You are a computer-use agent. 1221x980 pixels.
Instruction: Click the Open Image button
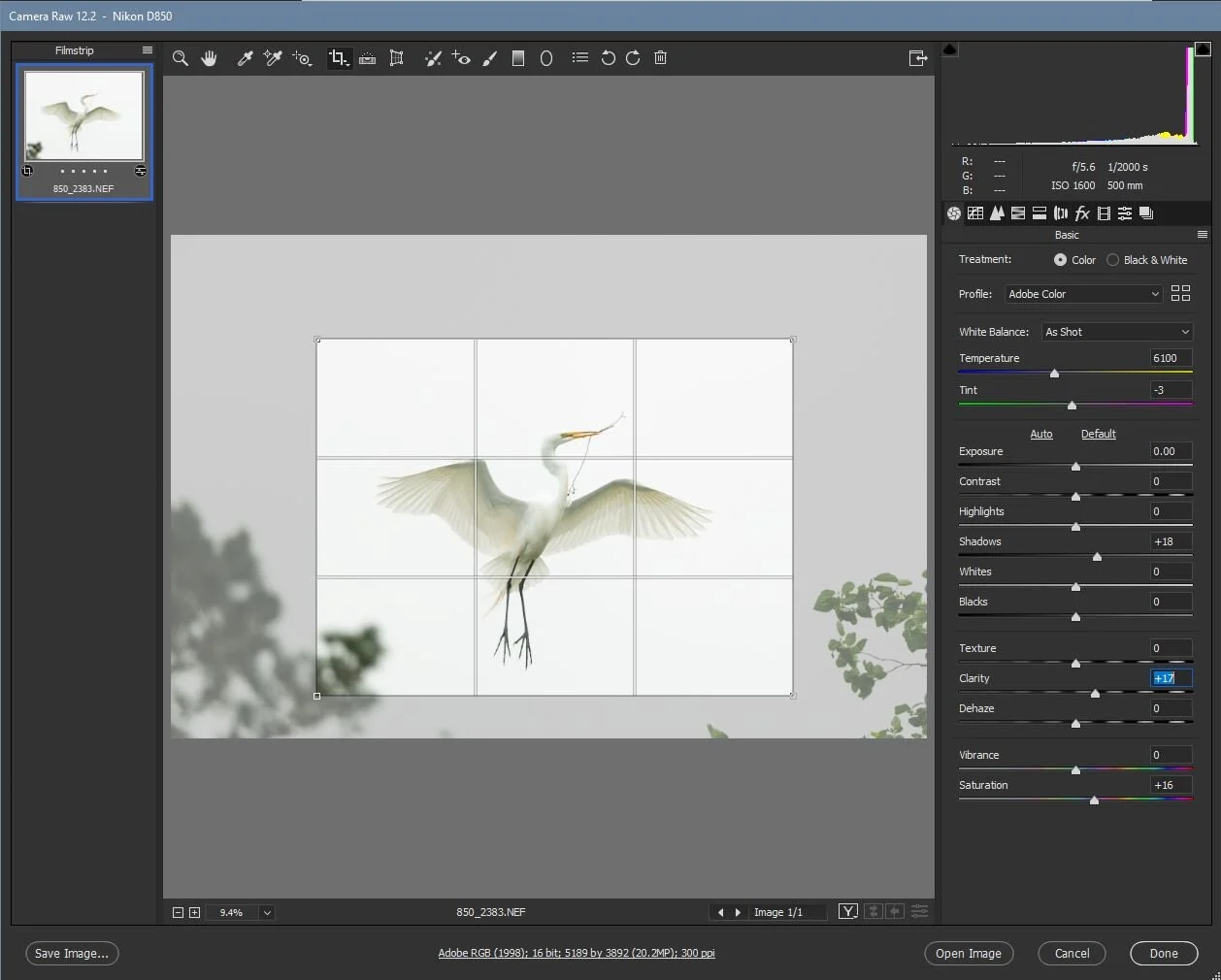click(x=968, y=954)
